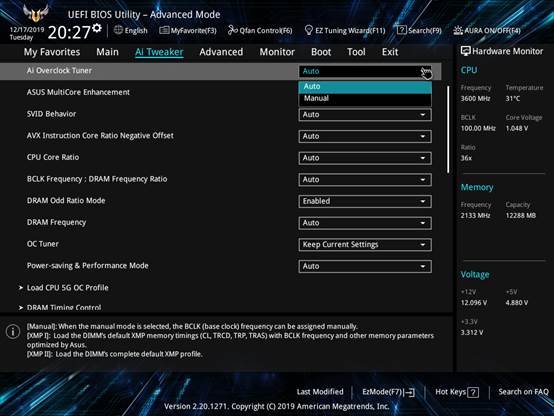Click the Qfan Control fan icon
The width and height of the screenshot is (554, 416).
coord(232,30)
